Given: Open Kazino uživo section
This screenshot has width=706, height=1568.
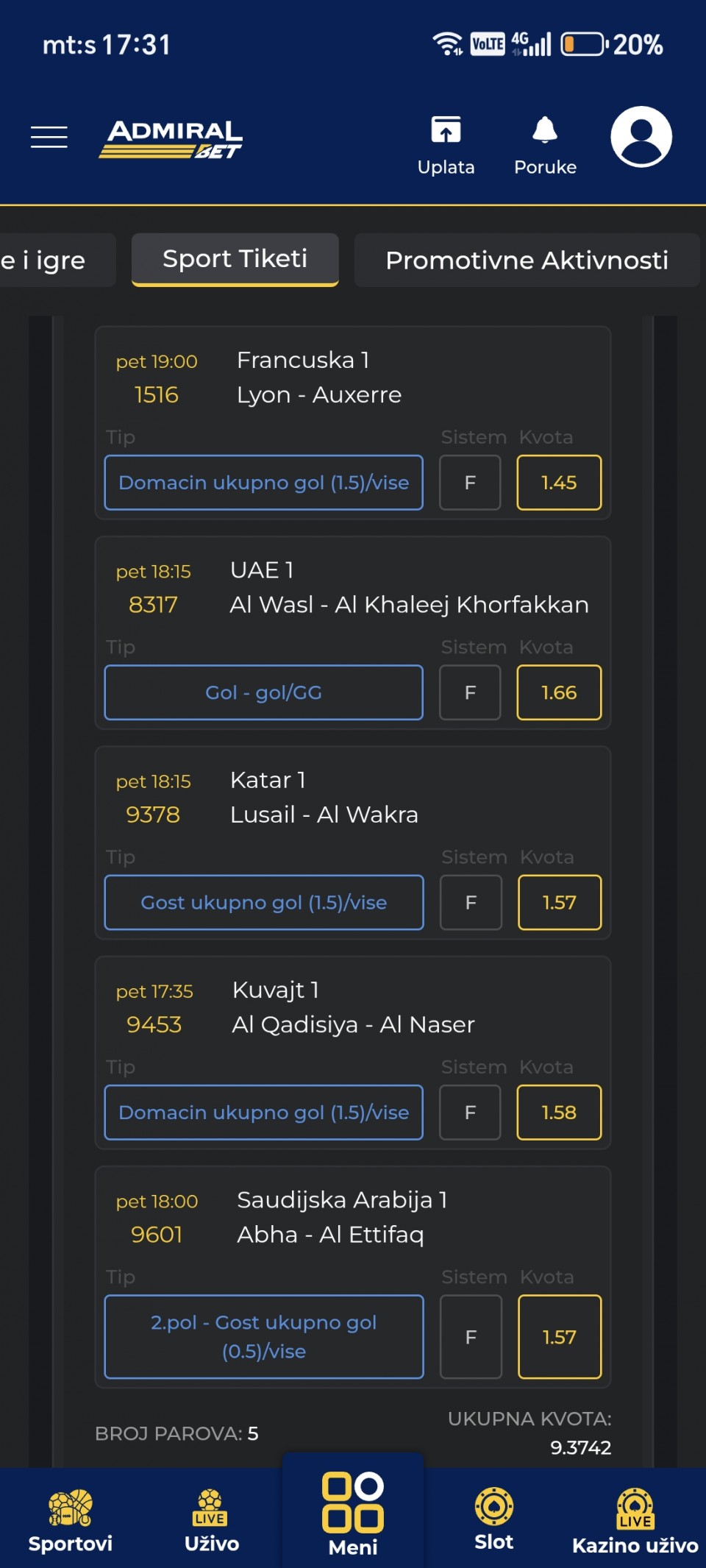Looking at the screenshot, I should (635, 1520).
